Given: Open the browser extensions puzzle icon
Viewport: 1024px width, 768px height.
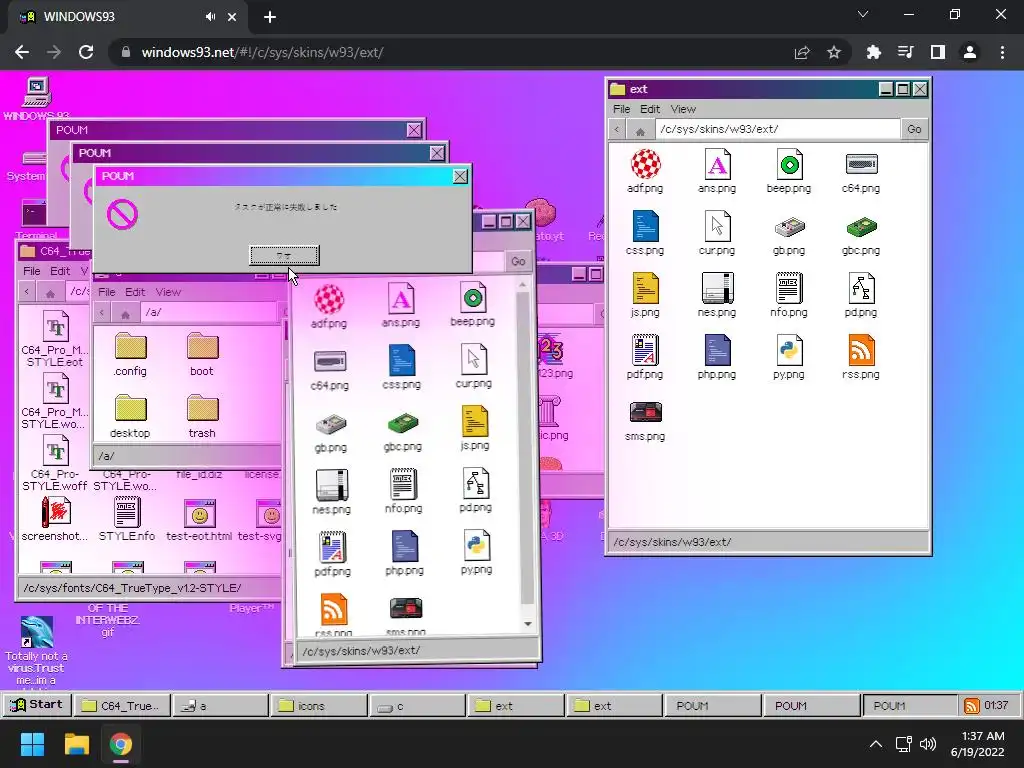Looking at the screenshot, I should pos(874,52).
